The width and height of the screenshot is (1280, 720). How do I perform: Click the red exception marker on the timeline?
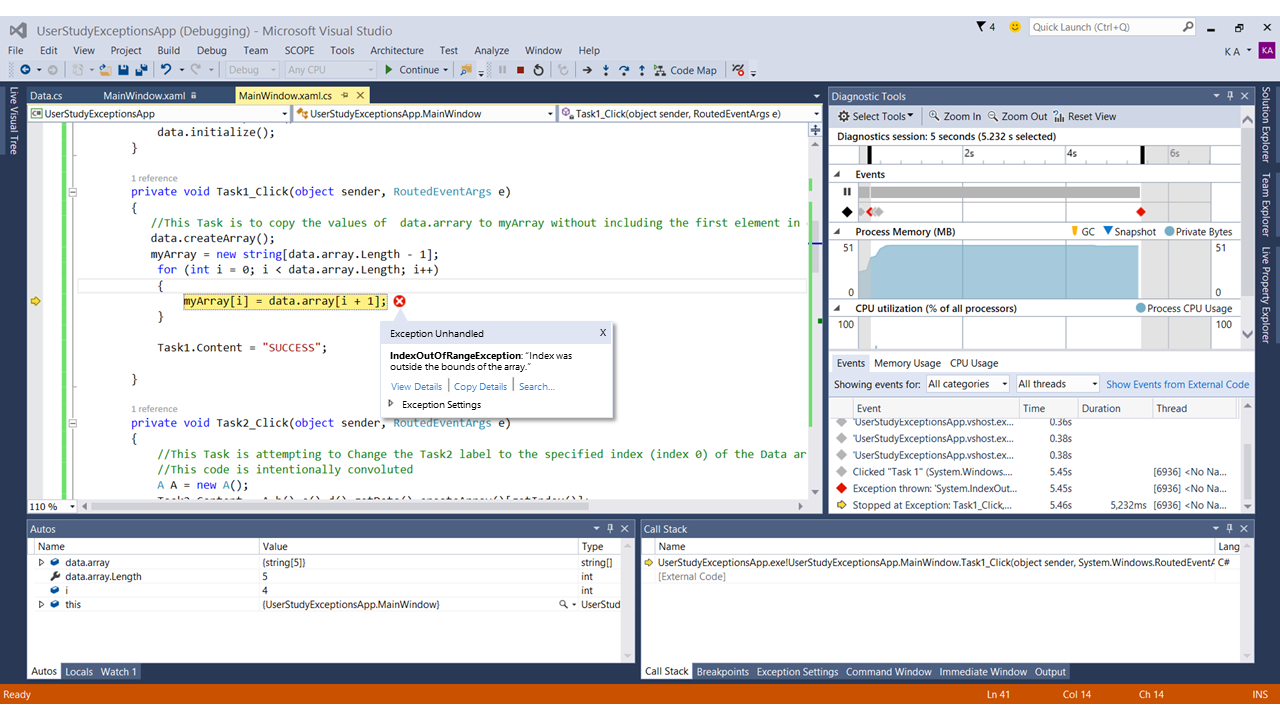tap(1141, 212)
